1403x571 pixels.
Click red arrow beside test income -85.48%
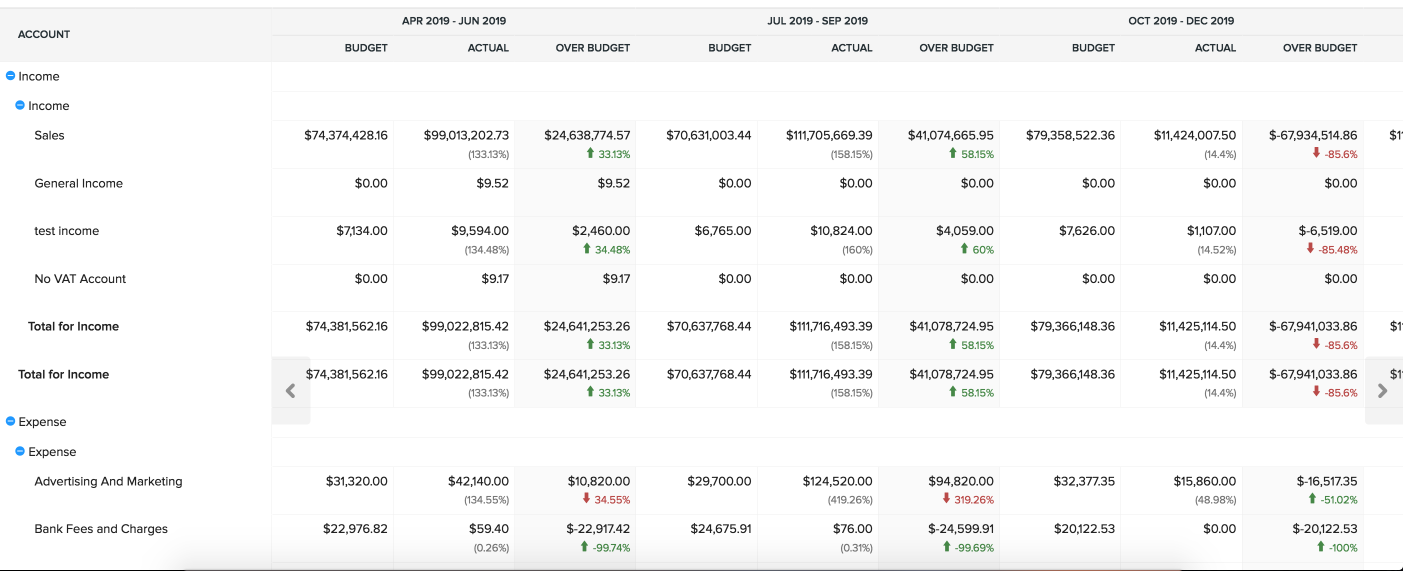pyautogui.click(x=1311, y=250)
